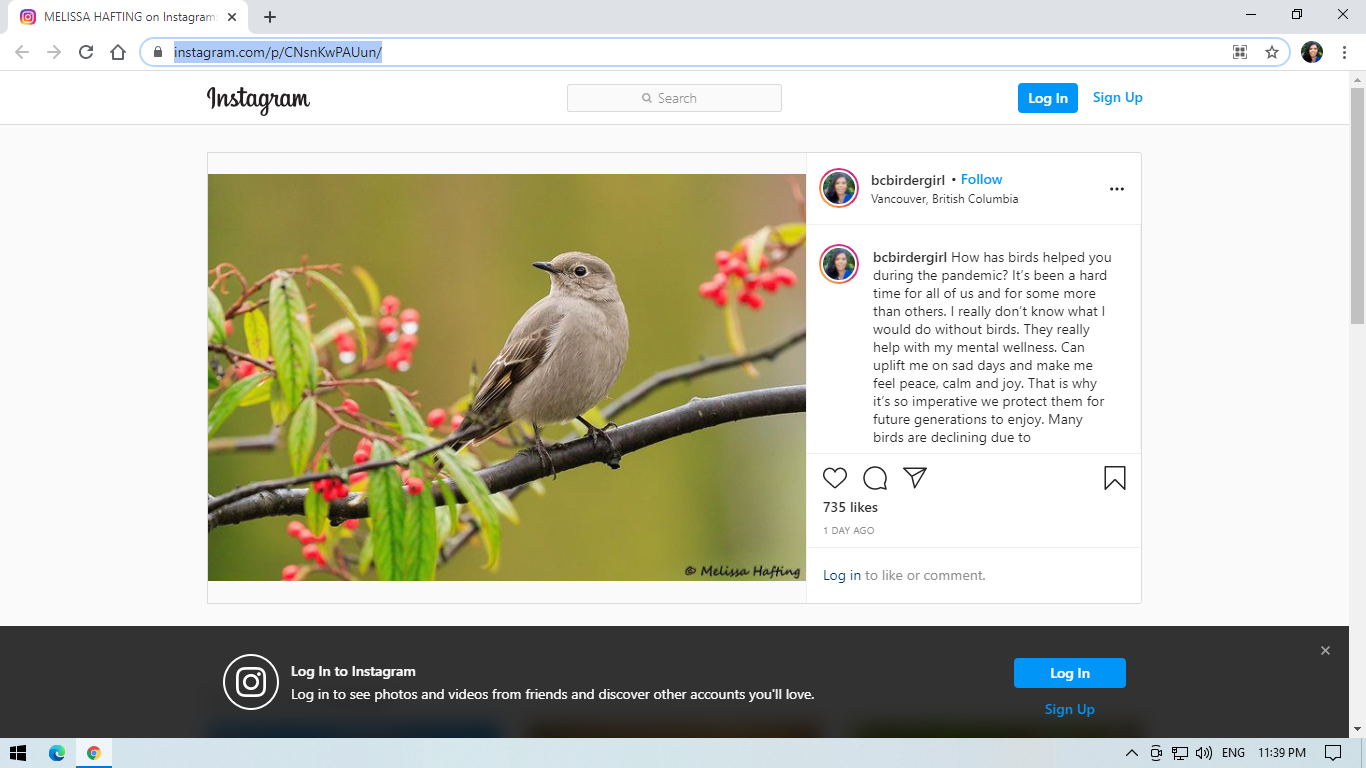Bookmark this page with the star icon
The width and height of the screenshot is (1366, 768).
[x=1272, y=52]
